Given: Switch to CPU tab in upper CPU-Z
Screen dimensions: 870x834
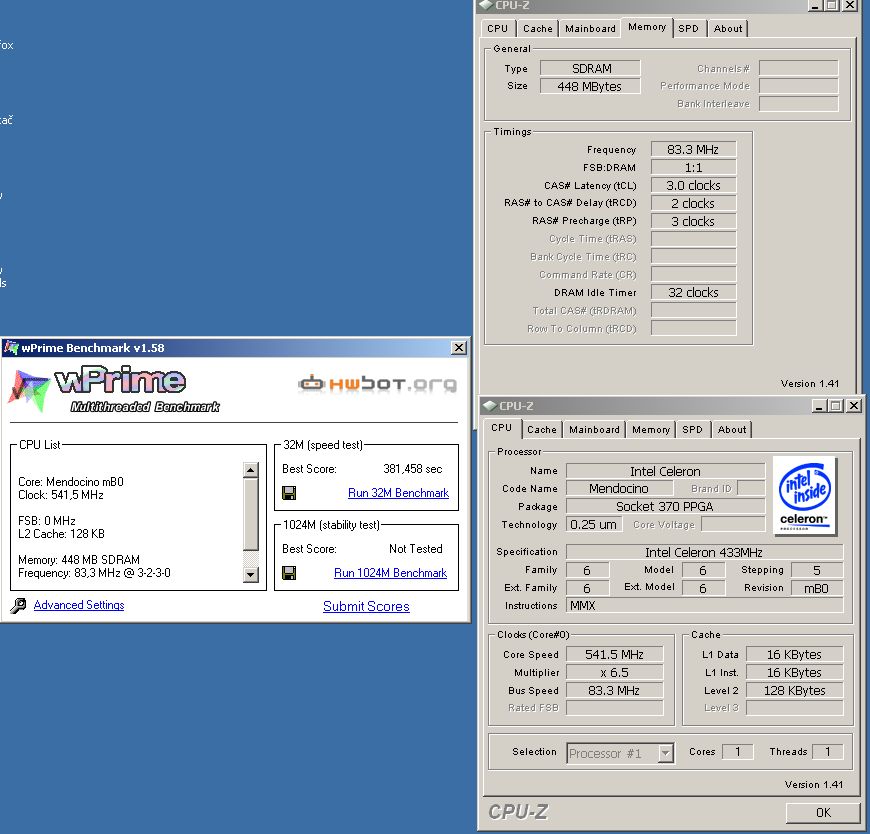Looking at the screenshot, I should click(x=498, y=29).
